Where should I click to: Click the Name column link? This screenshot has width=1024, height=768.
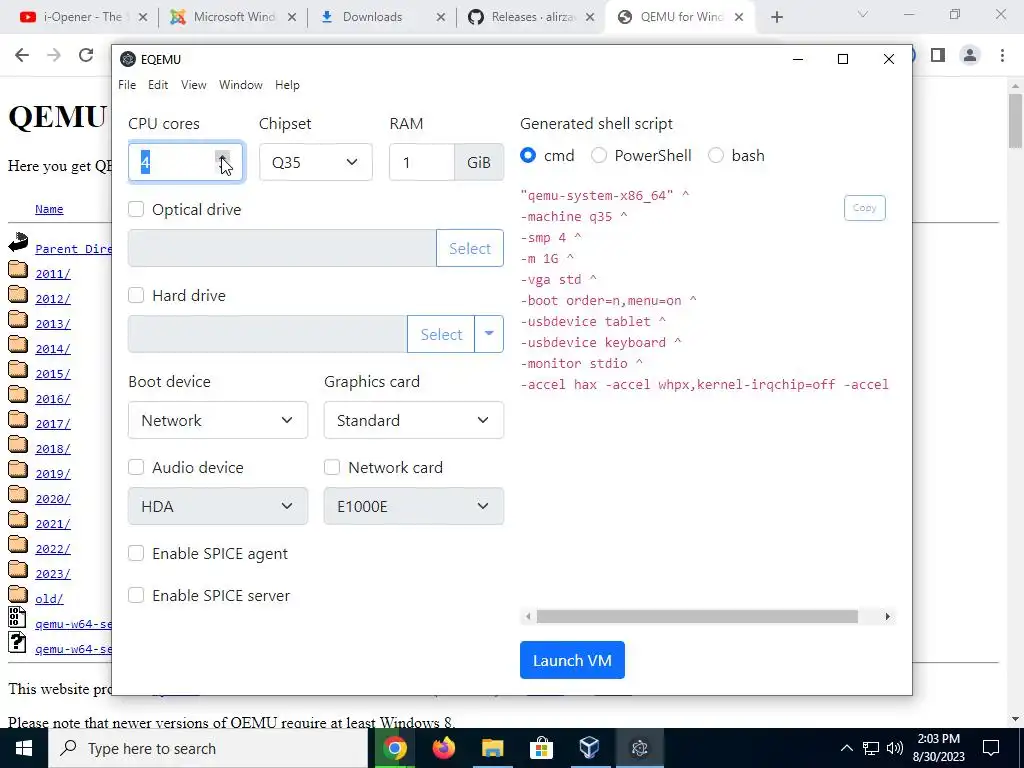49,209
